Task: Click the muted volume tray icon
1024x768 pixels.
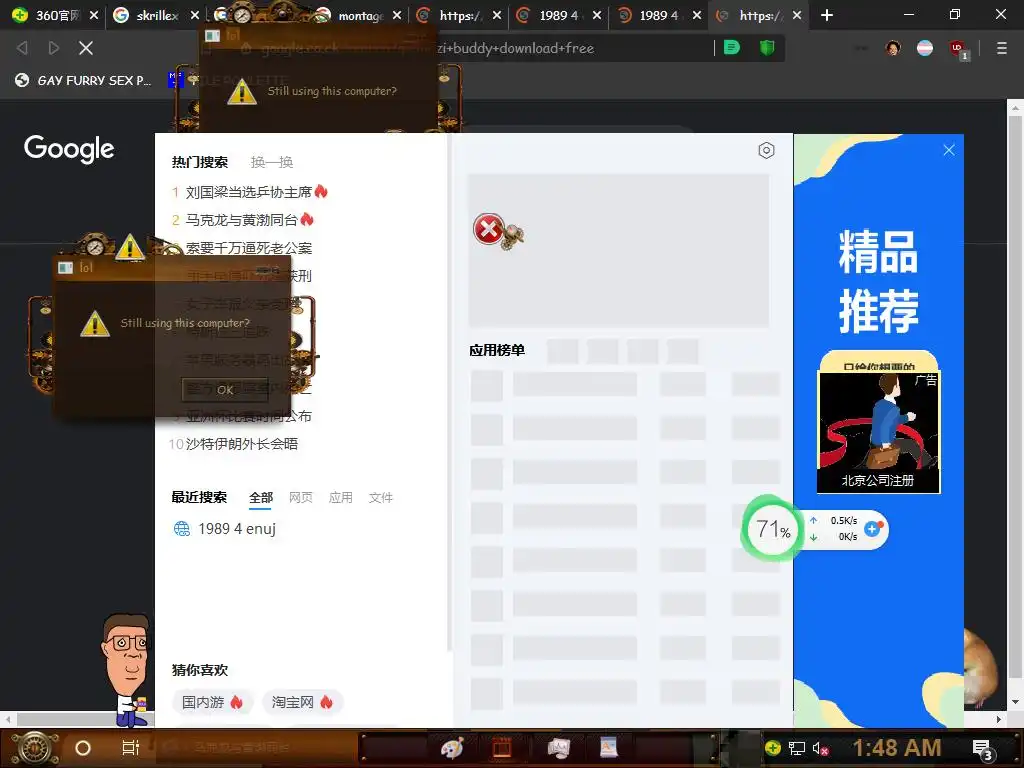Action: [820, 748]
